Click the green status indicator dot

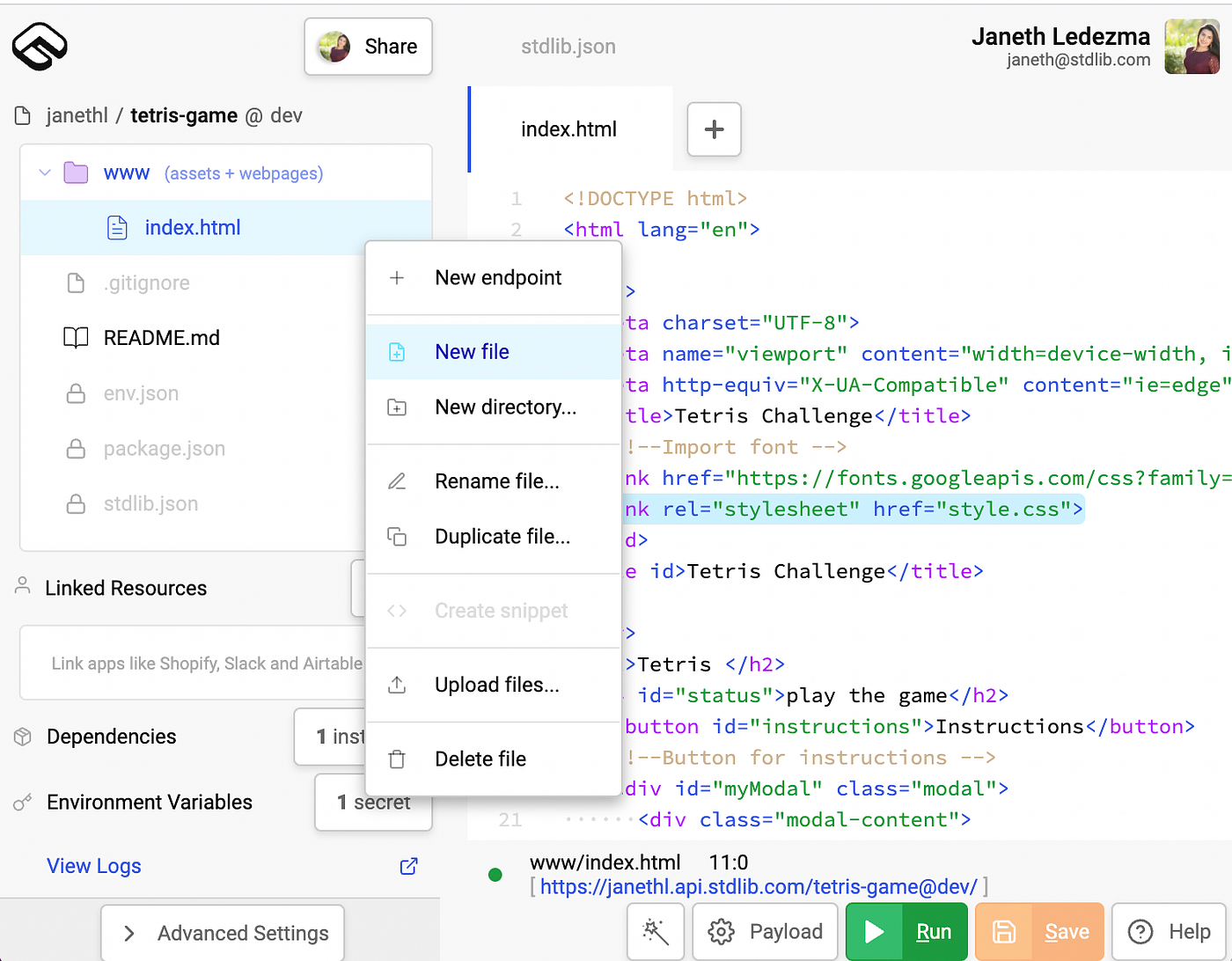495,875
